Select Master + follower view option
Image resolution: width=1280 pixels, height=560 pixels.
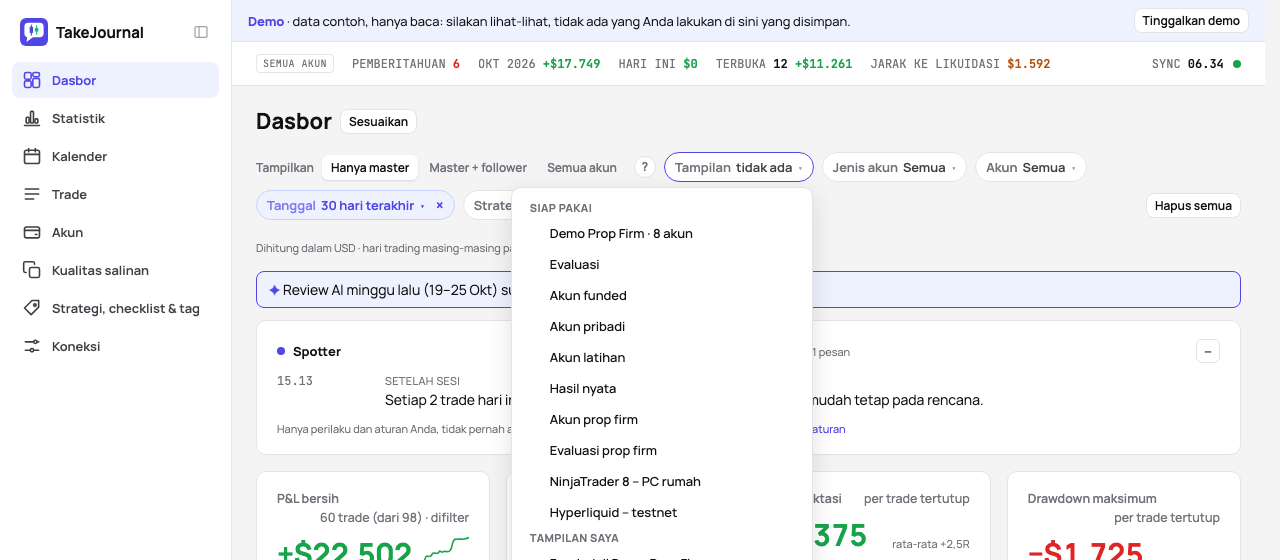[x=478, y=167]
